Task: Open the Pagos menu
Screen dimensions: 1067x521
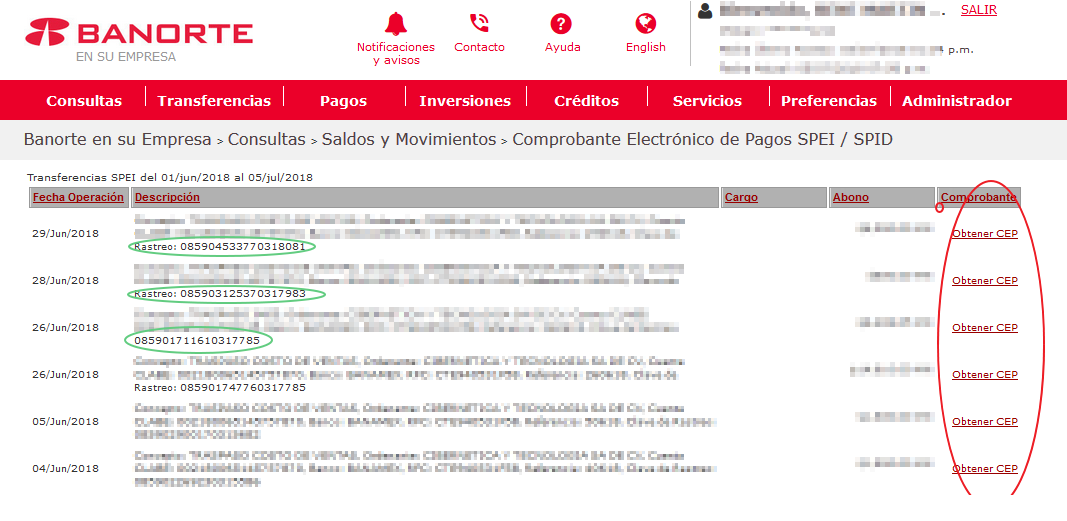Action: (343, 101)
